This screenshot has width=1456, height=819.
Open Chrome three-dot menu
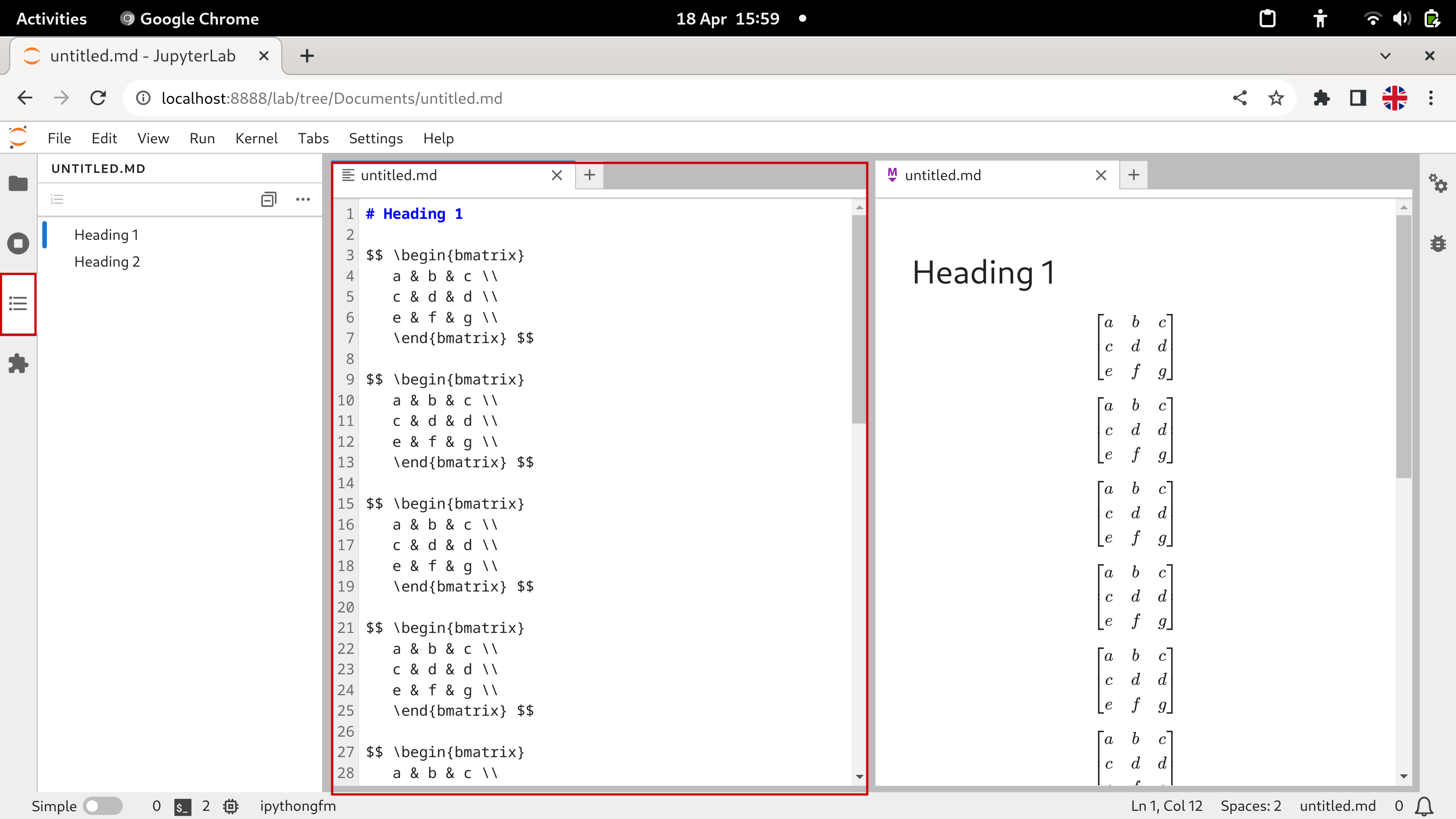(x=1431, y=98)
